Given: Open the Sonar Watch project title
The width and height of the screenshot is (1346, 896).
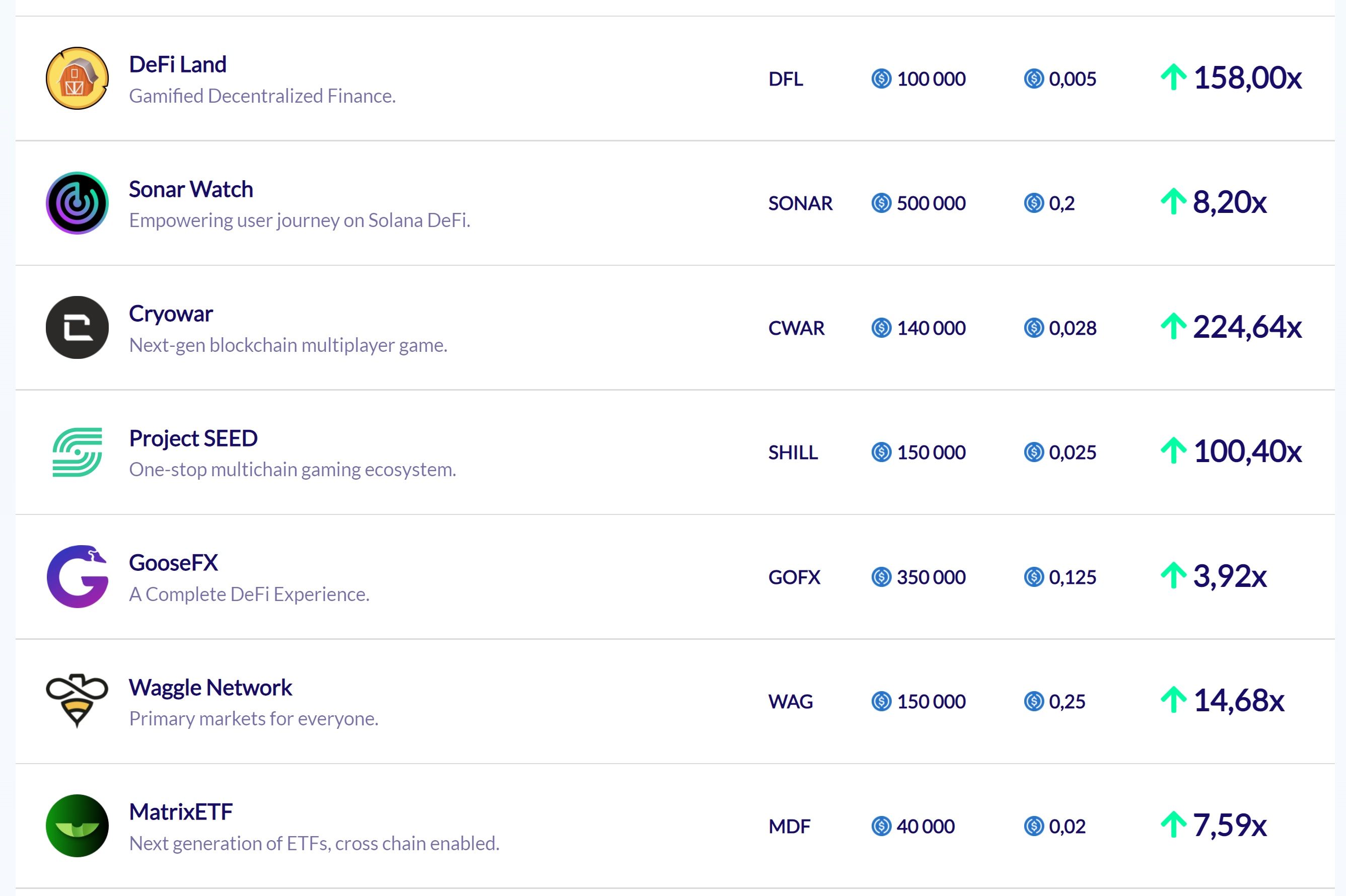Looking at the screenshot, I should point(191,189).
